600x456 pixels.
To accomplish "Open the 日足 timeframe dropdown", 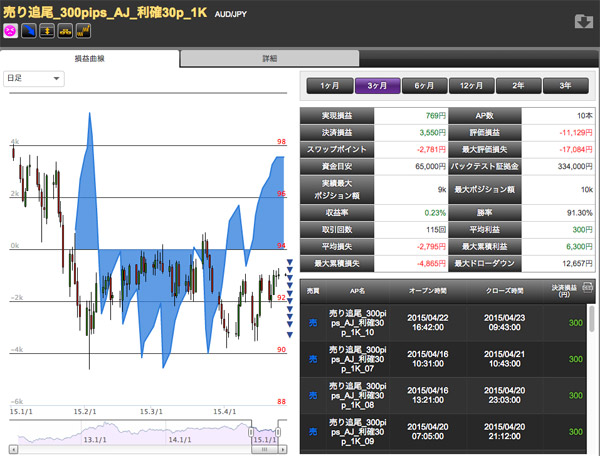I will tap(34, 78).
